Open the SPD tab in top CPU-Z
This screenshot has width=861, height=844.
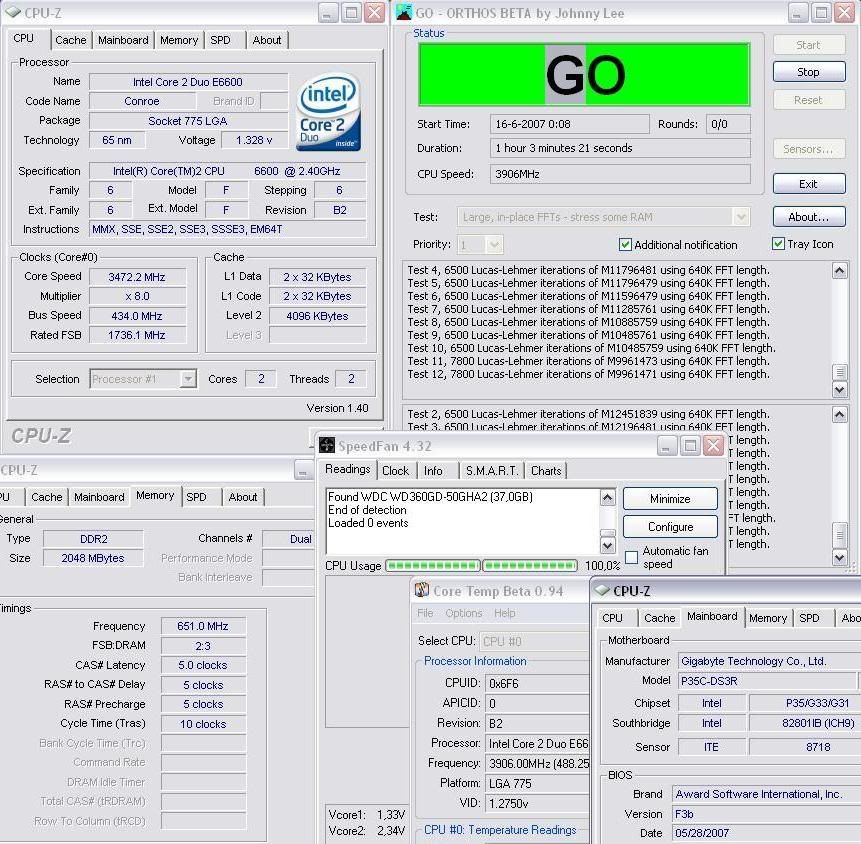(x=220, y=40)
